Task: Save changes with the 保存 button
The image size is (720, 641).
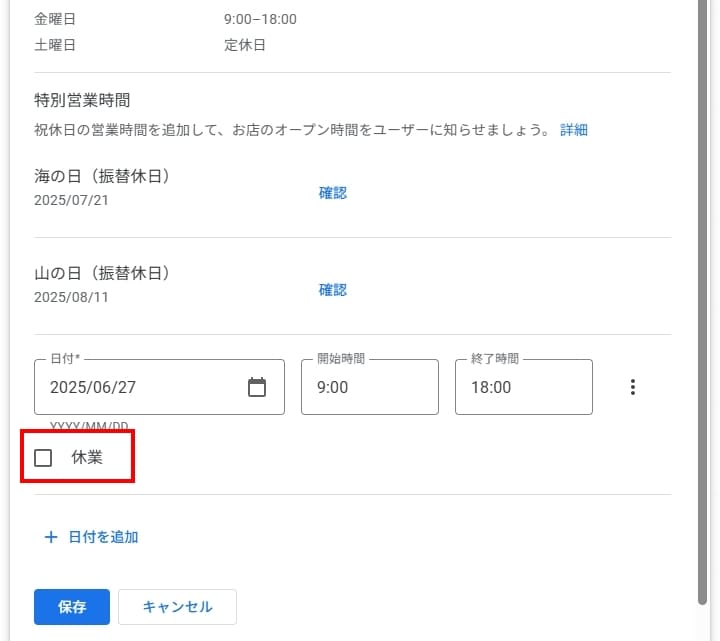Action: click(x=71, y=607)
